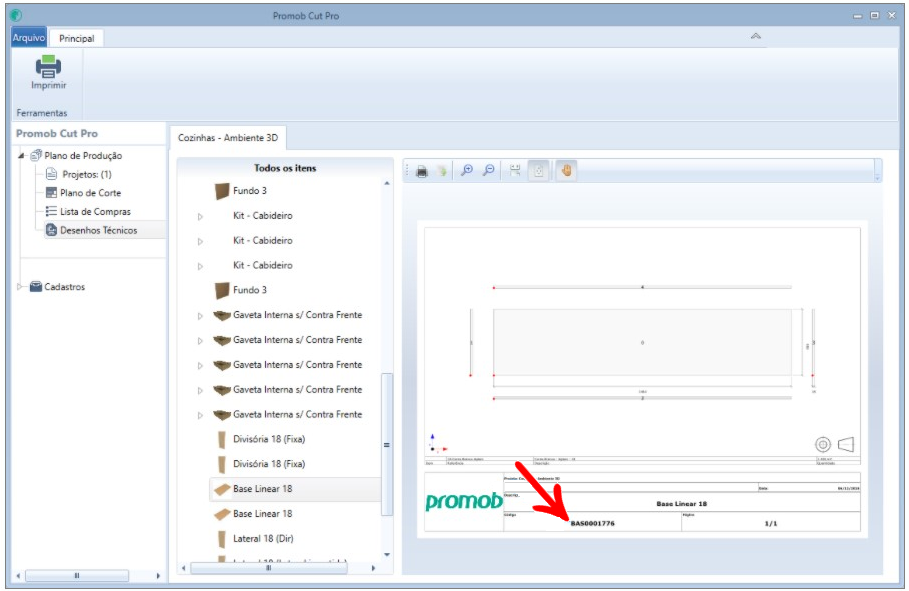Click the Lista de Compras list icon
The image size is (909, 591).
pyautogui.click(x=51, y=211)
